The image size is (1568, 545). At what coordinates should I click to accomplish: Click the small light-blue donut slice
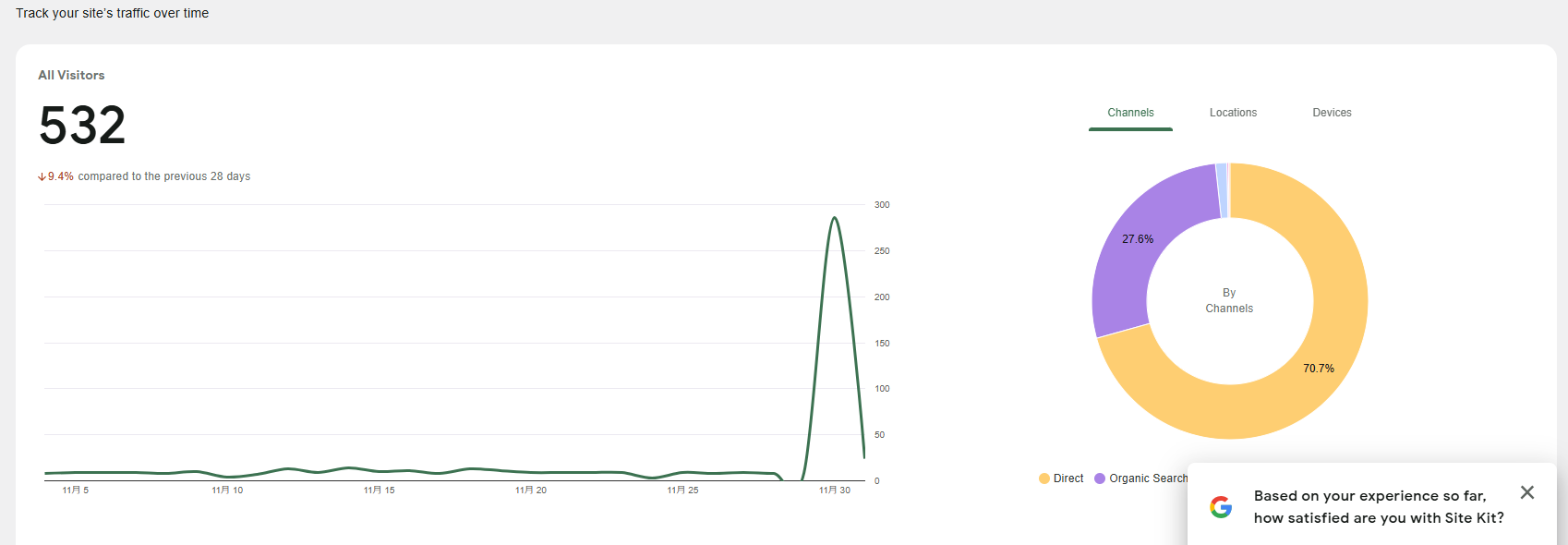point(1222,190)
